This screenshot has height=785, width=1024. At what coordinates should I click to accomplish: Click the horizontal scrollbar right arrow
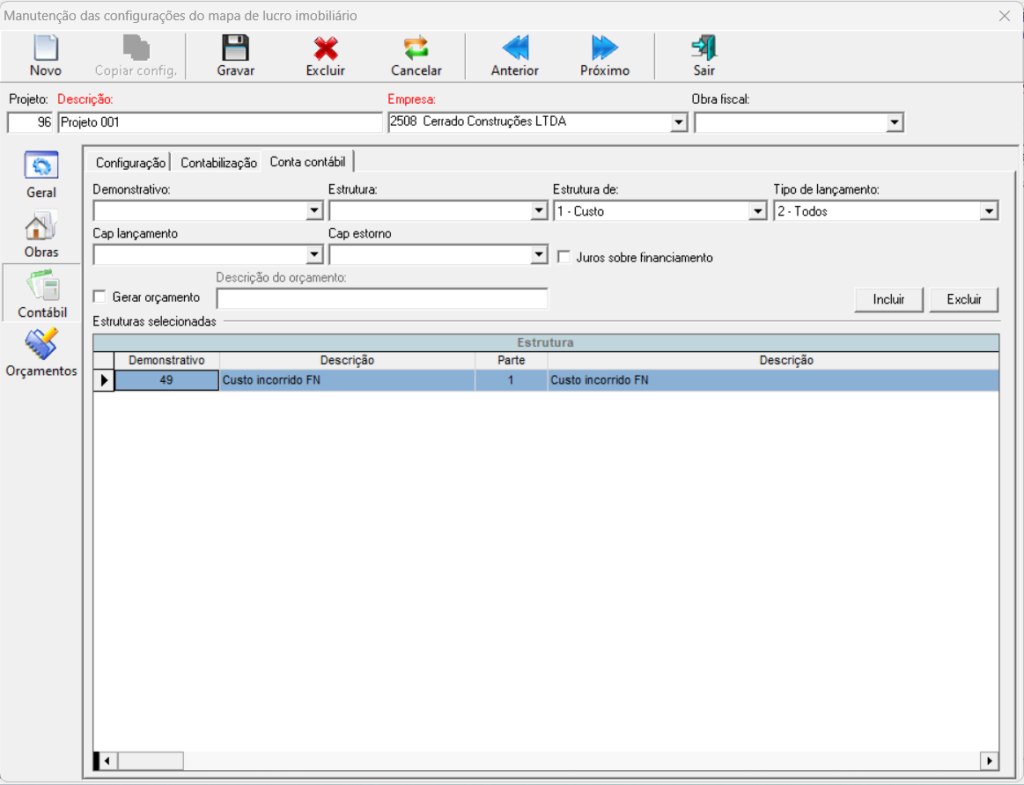989,761
